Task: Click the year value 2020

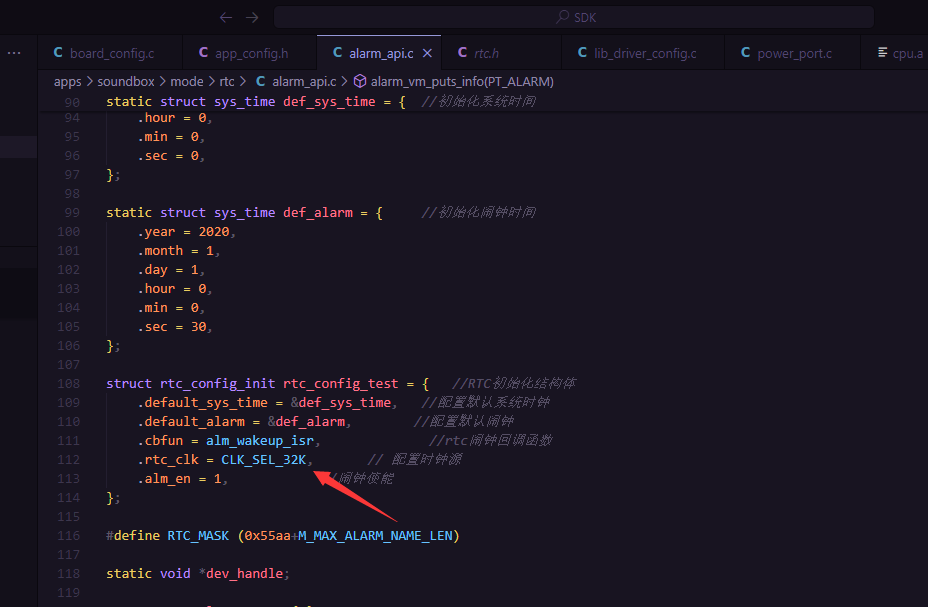Action: 214,232
